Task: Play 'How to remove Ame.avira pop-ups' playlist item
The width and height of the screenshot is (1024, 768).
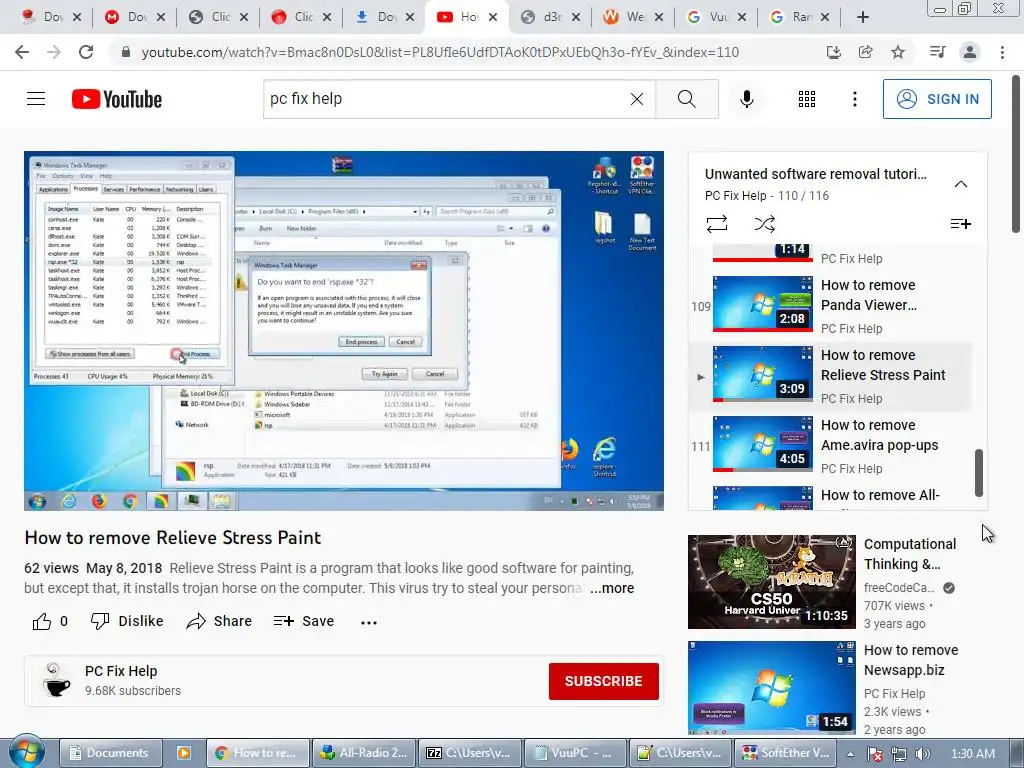Action: click(831, 445)
